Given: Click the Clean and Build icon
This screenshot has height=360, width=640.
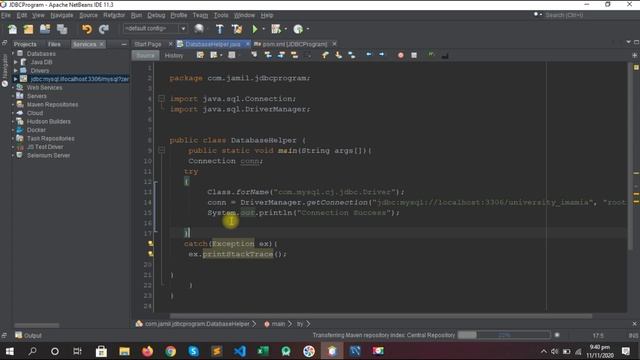Looking at the screenshot, I should 237,29.
